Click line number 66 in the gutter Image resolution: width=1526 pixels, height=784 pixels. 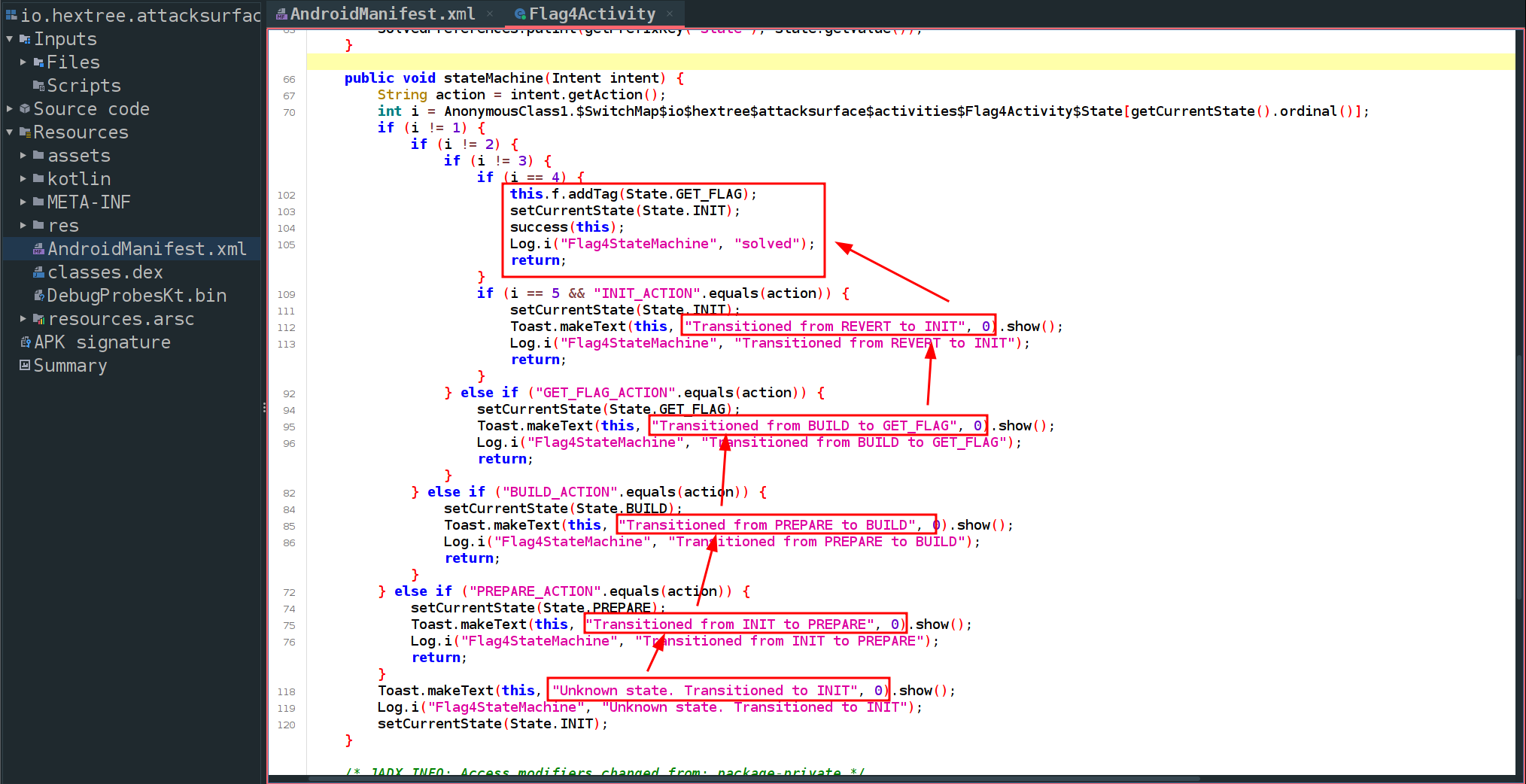point(289,79)
